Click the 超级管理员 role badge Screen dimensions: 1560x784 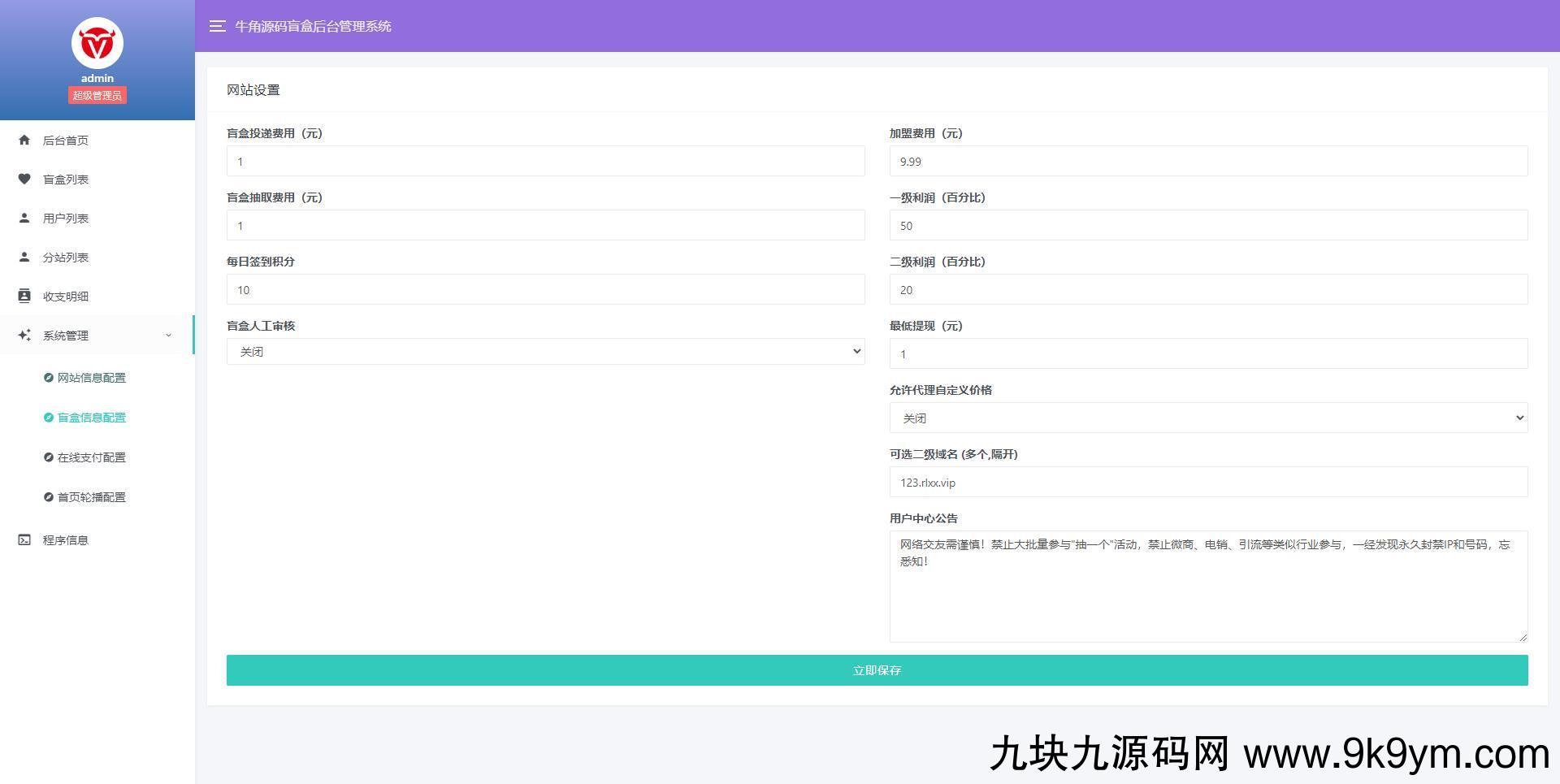pos(97,95)
